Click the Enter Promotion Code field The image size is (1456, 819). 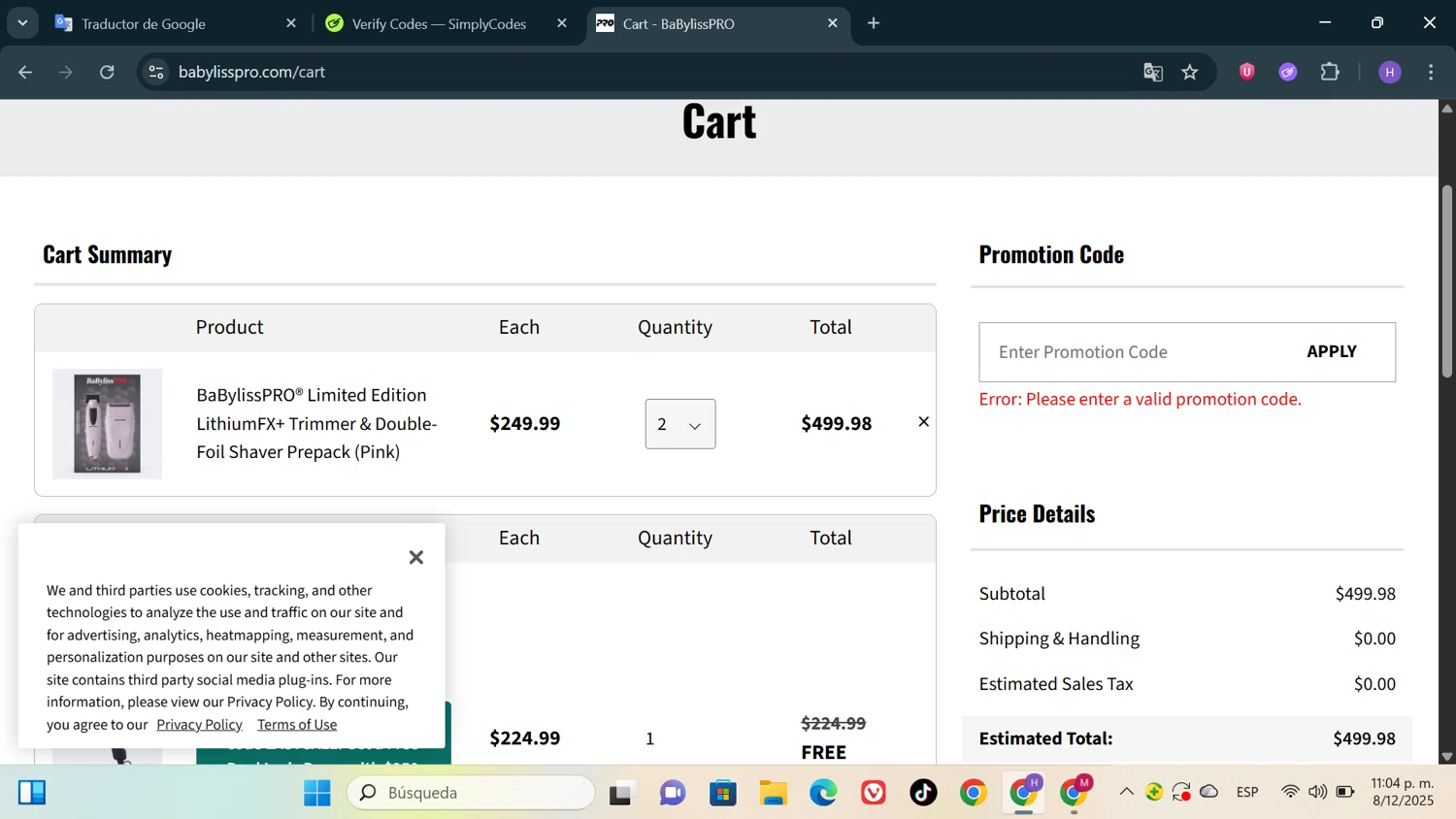click(x=1131, y=352)
